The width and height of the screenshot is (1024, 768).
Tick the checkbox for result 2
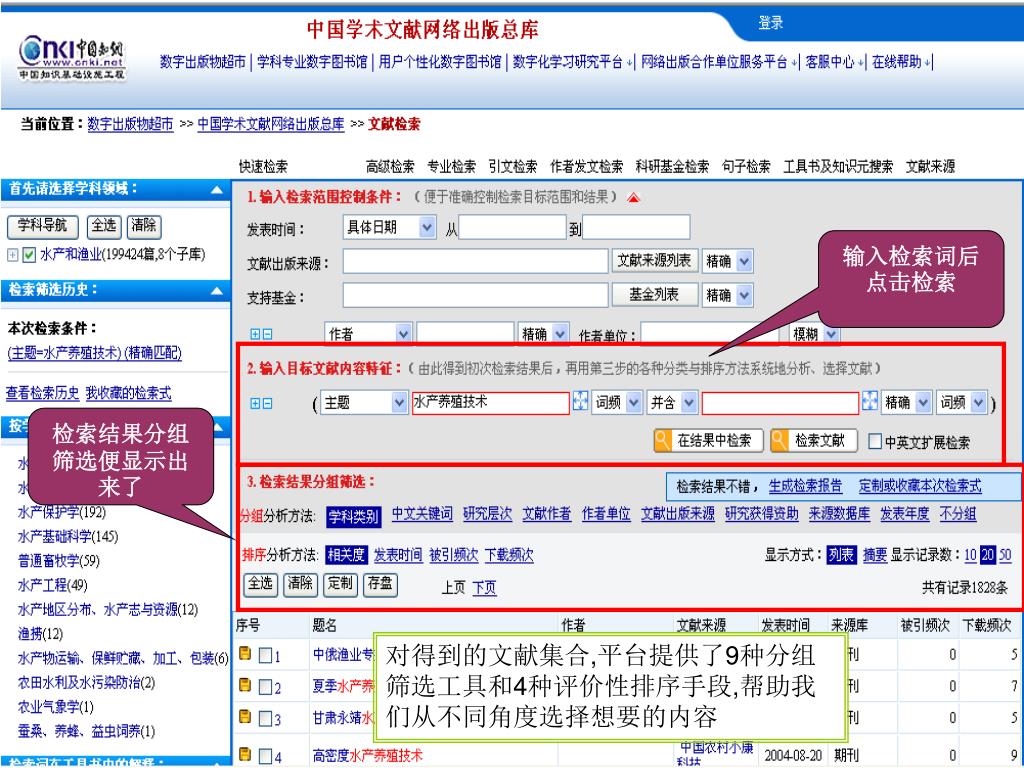point(265,687)
